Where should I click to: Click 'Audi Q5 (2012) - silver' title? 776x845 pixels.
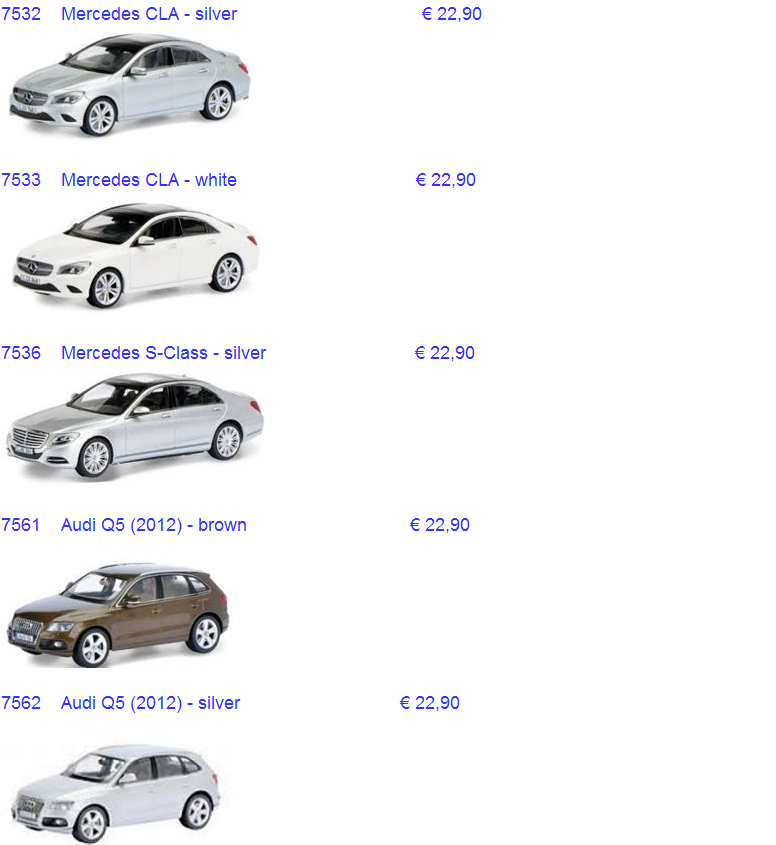[150, 703]
